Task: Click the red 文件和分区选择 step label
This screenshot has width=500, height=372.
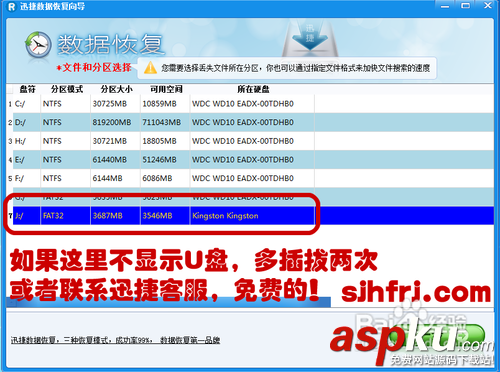Action: [x=94, y=68]
